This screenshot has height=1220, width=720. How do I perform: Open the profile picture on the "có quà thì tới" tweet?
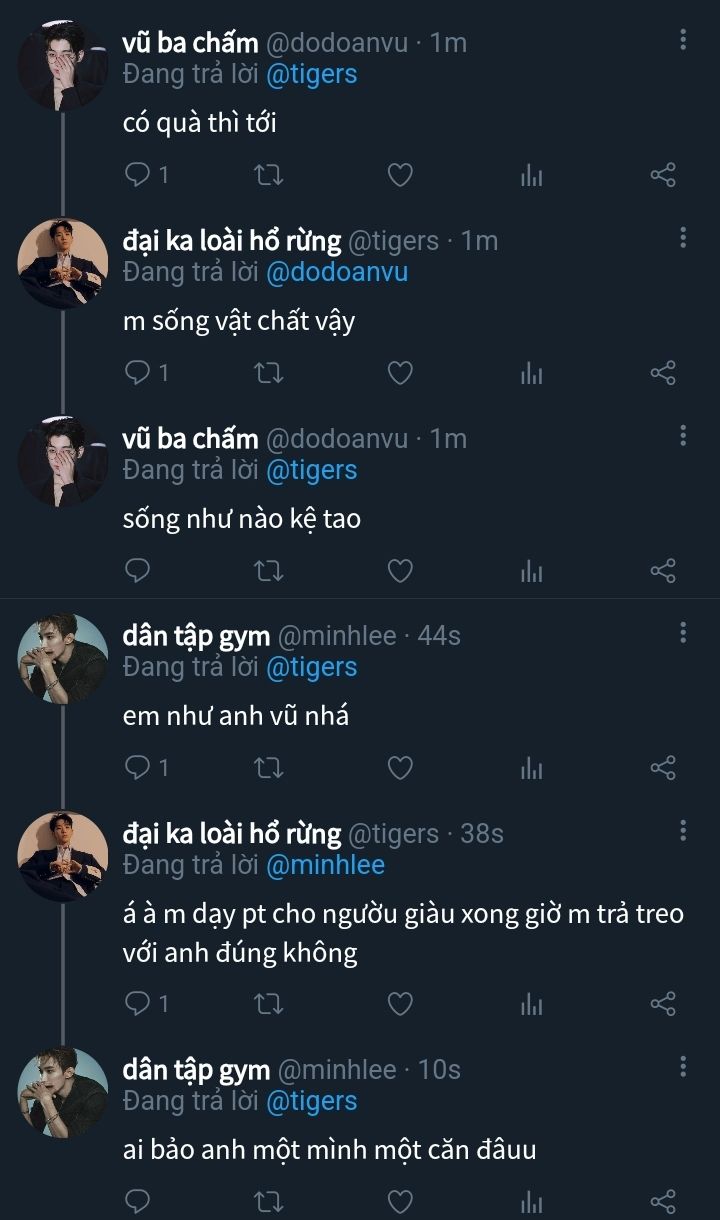(62, 67)
